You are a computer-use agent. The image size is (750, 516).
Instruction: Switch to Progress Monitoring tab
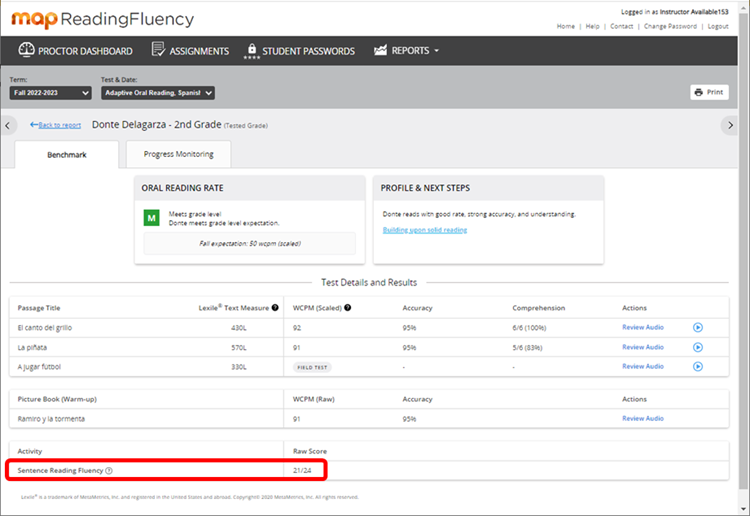tap(178, 154)
